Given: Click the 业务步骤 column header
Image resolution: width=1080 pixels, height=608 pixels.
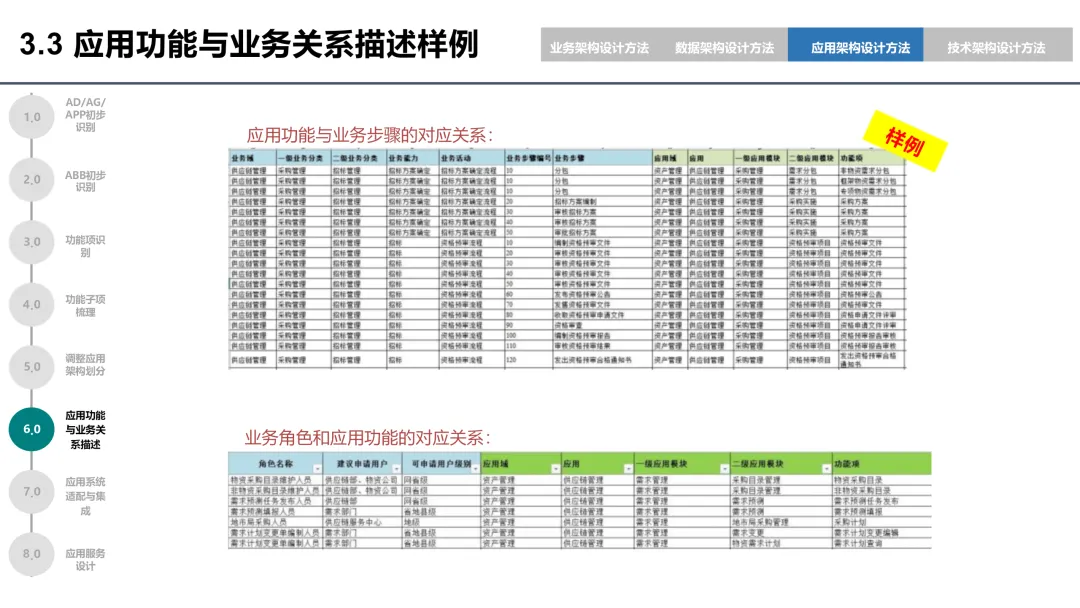Looking at the screenshot, I should (602, 158).
